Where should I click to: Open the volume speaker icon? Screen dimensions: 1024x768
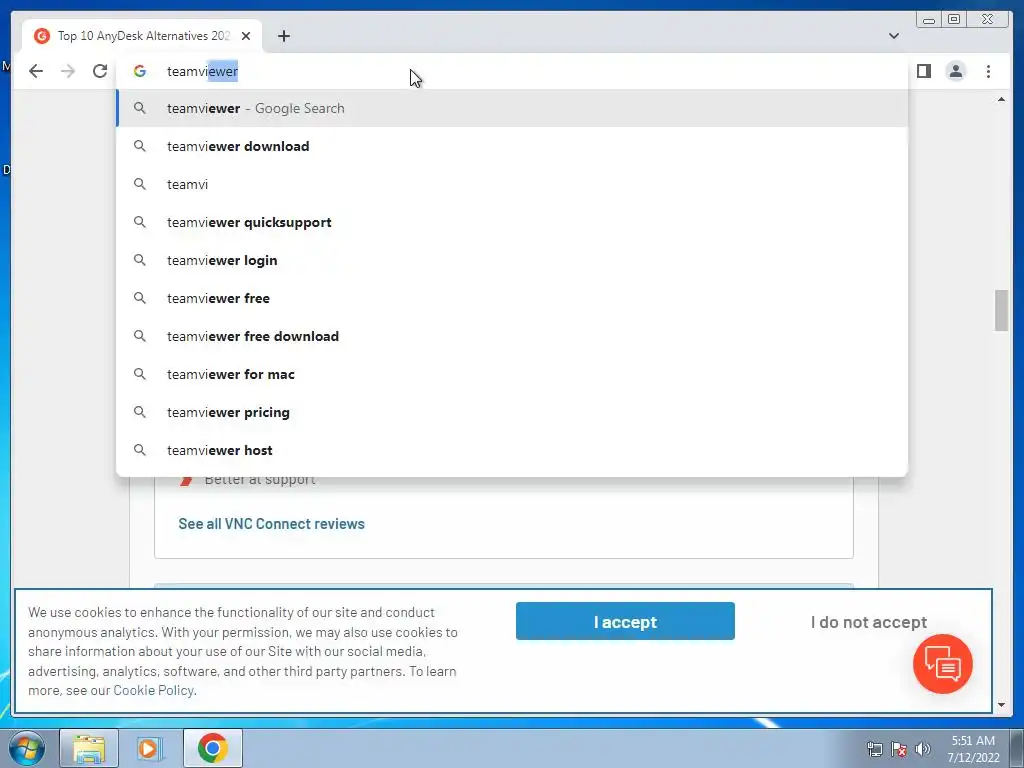(923, 749)
